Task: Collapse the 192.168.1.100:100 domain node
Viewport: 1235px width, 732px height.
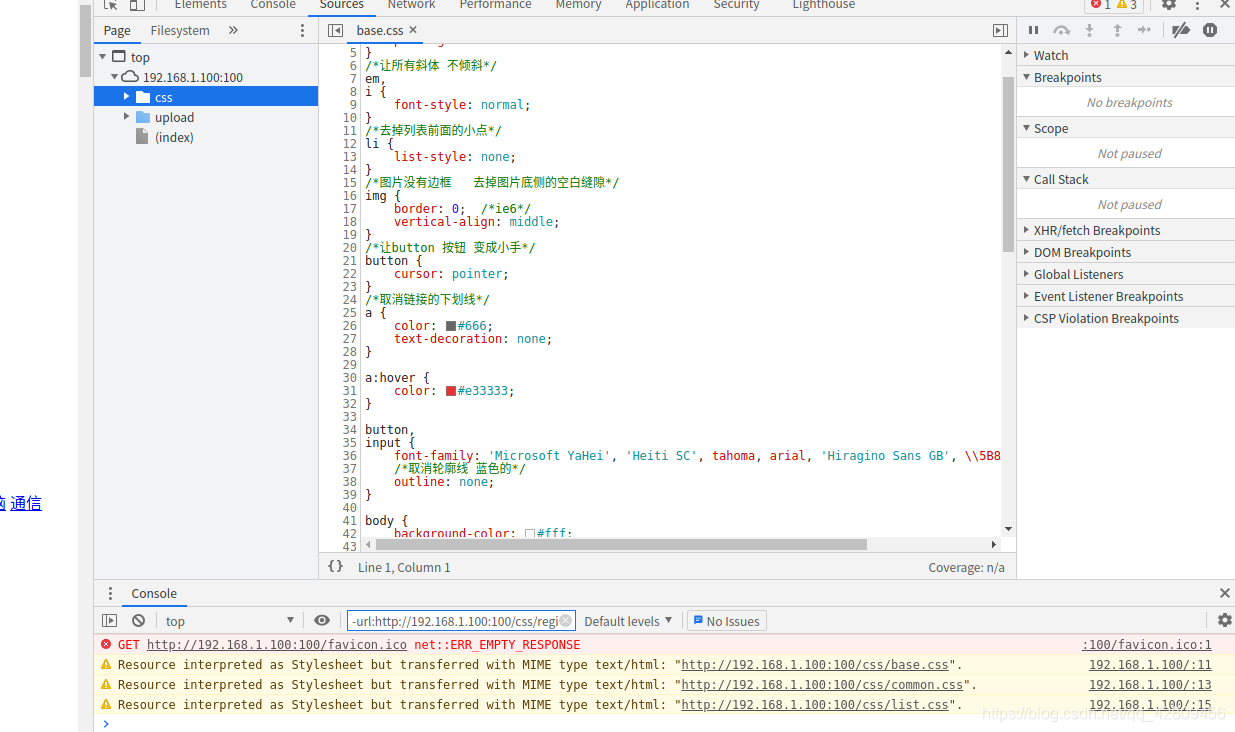Action: point(115,77)
